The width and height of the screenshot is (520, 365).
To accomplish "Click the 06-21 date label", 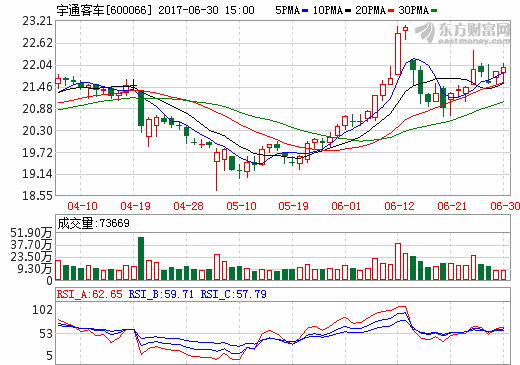I will pos(452,206).
